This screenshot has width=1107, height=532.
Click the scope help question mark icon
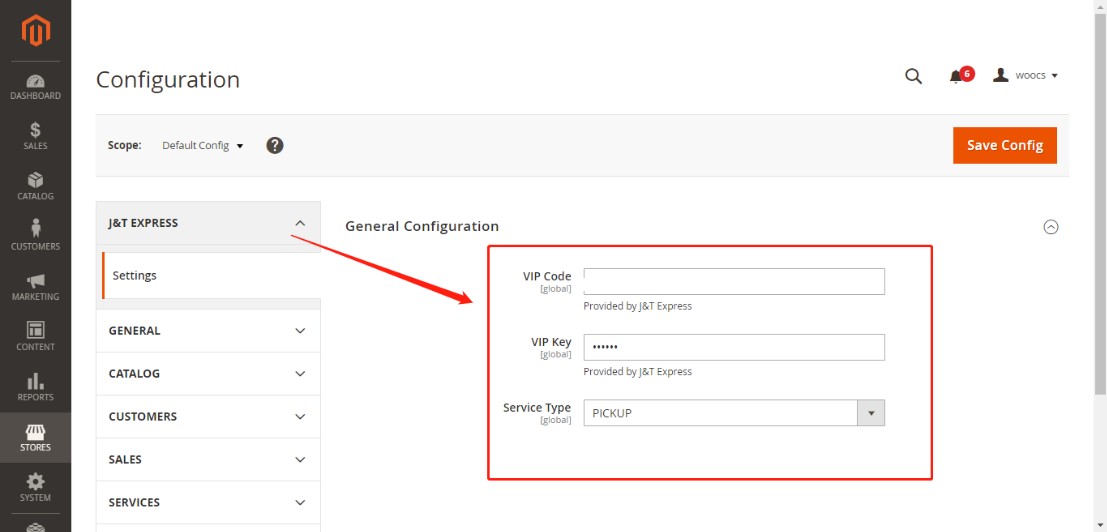pos(275,145)
